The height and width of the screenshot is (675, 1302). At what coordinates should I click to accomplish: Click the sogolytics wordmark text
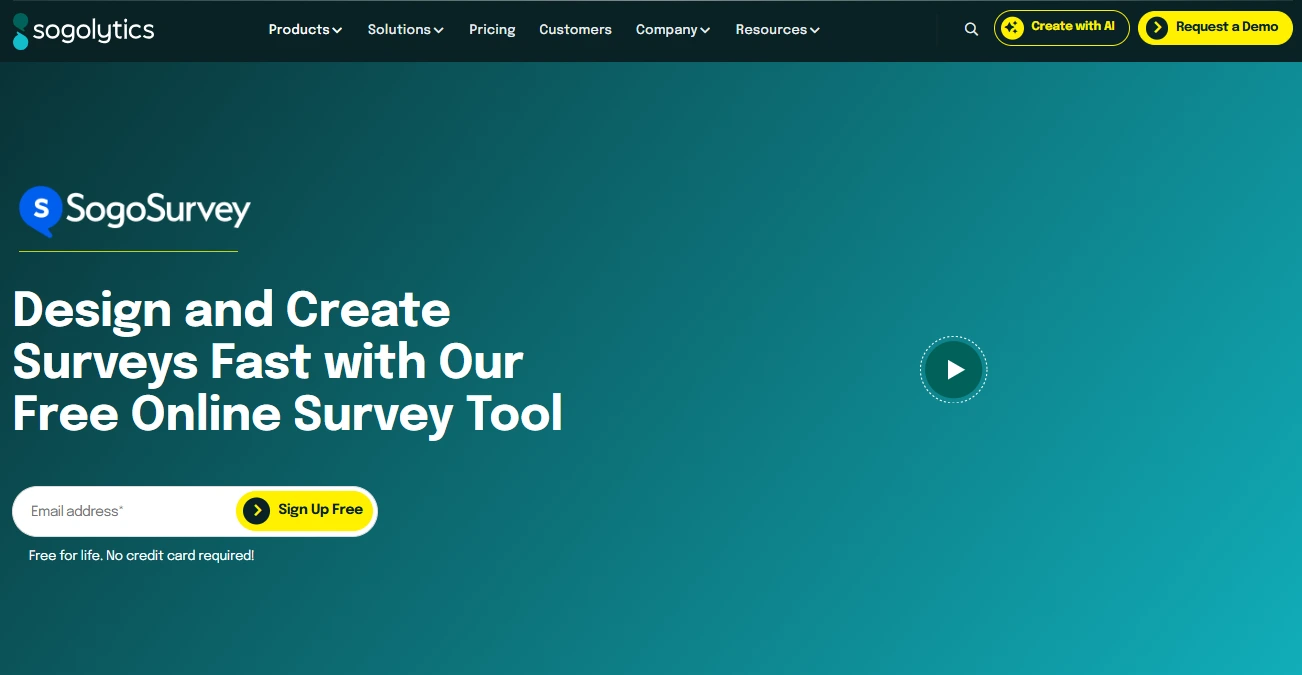click(x=93, y=31)
